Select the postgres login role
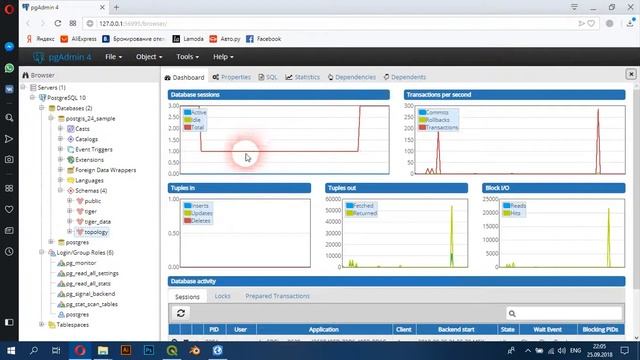 77,314
